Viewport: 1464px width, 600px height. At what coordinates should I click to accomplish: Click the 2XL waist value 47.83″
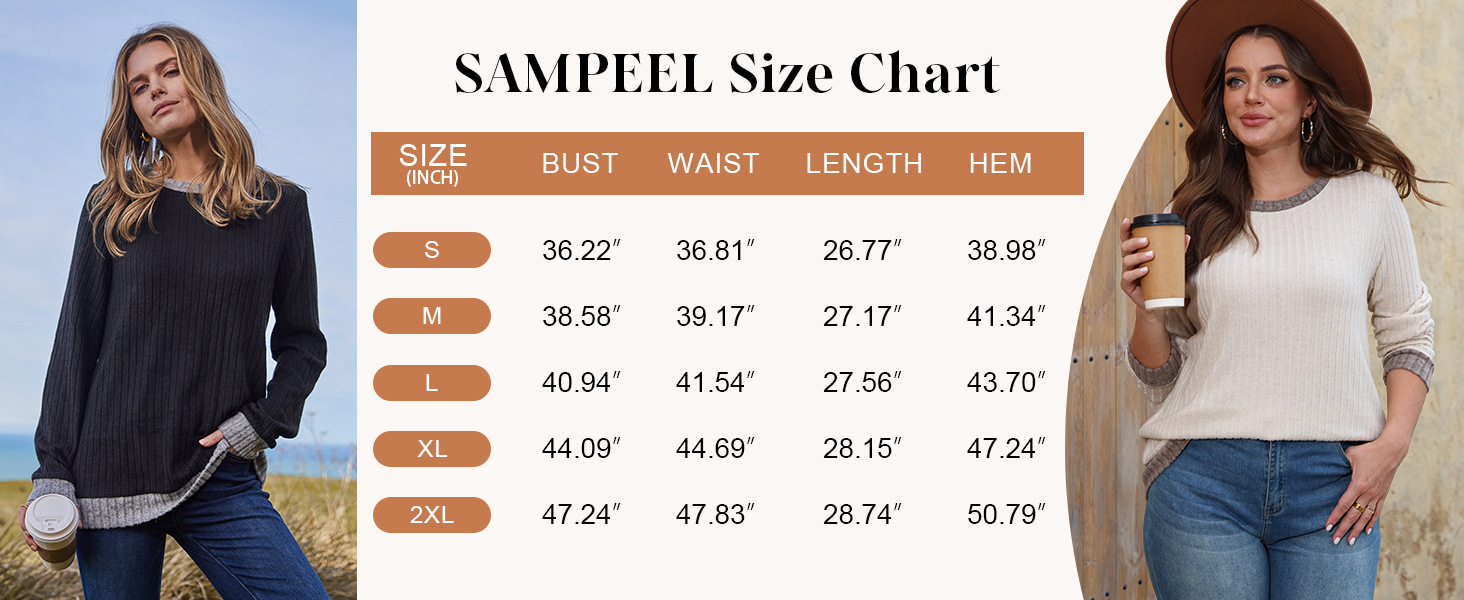(x=715, y=515)
